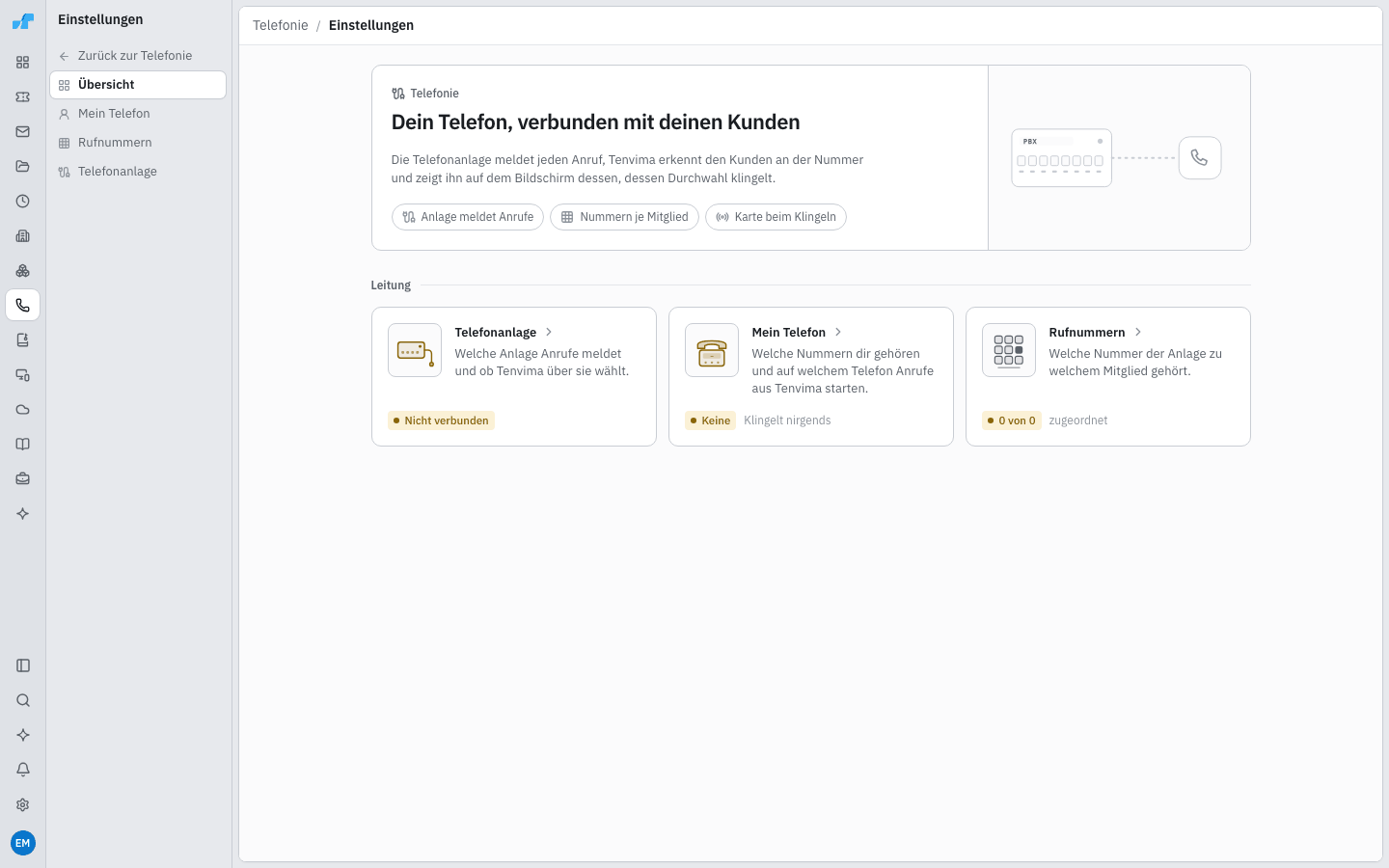This screenshot has height=868, width=1389.
Task: Click the Rufnummern card keypad thumbnail
Action: click(1009, 350)
